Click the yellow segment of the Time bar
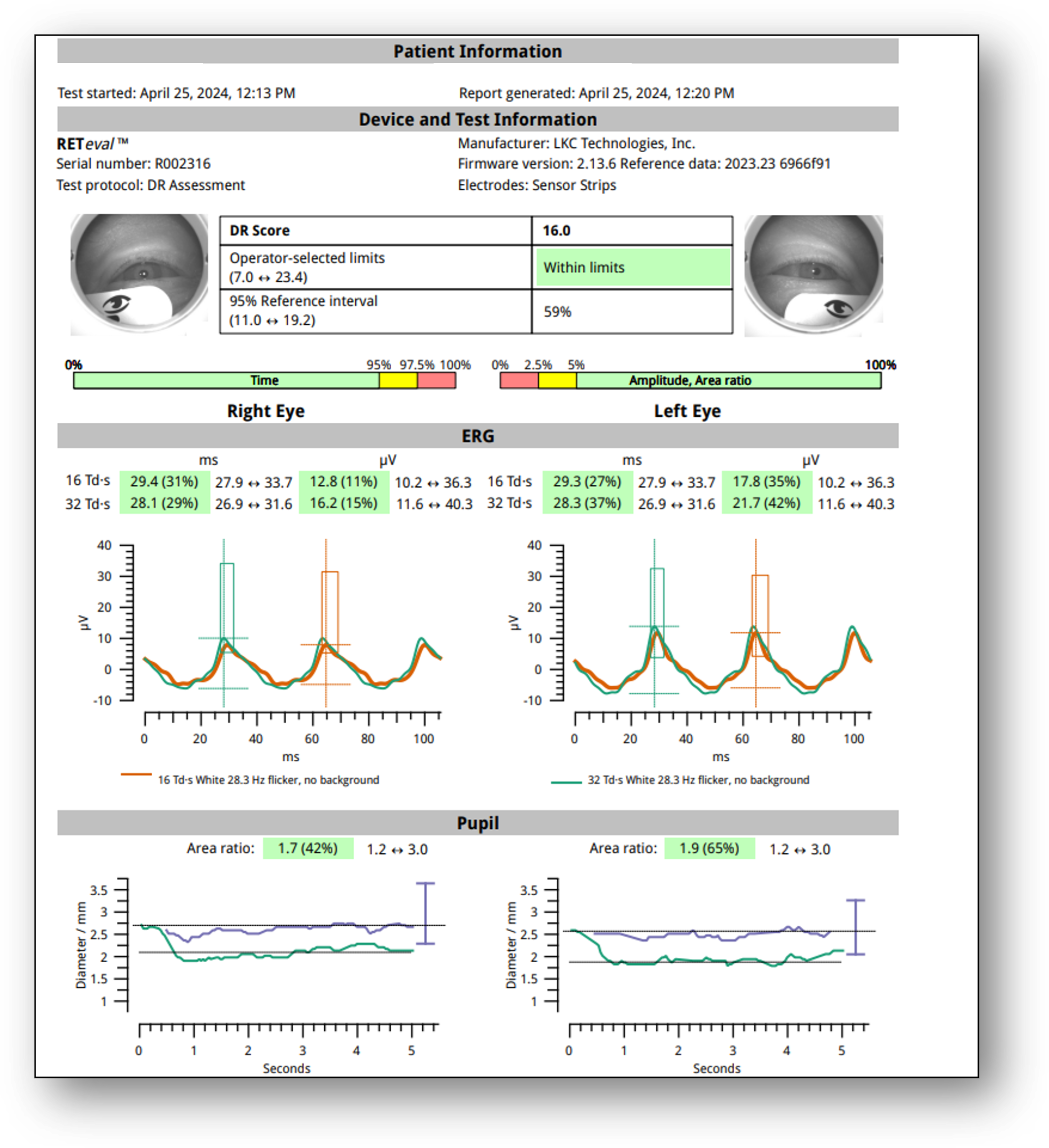The width and height of the screenshot is (1049, 1148). pyautogui.click(x=398, y=380)
